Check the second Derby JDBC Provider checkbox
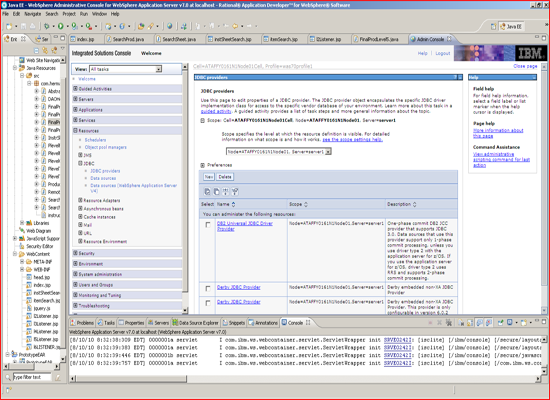This screenshot has height=400, width=550. [x=208, y=303]
